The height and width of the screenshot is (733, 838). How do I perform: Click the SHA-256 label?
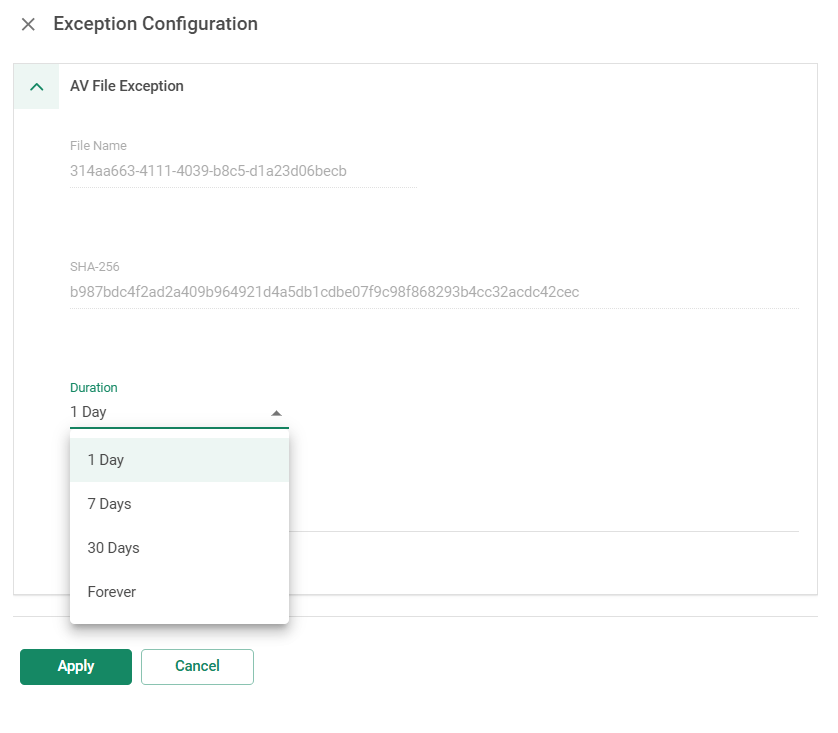[x=95, y=267]
